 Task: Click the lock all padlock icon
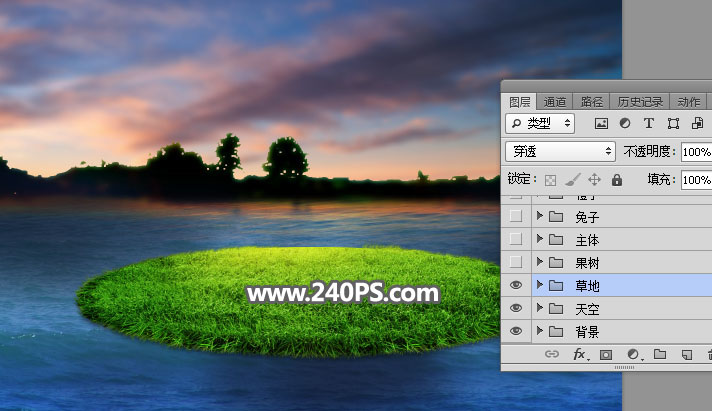[x=617, y=180]
